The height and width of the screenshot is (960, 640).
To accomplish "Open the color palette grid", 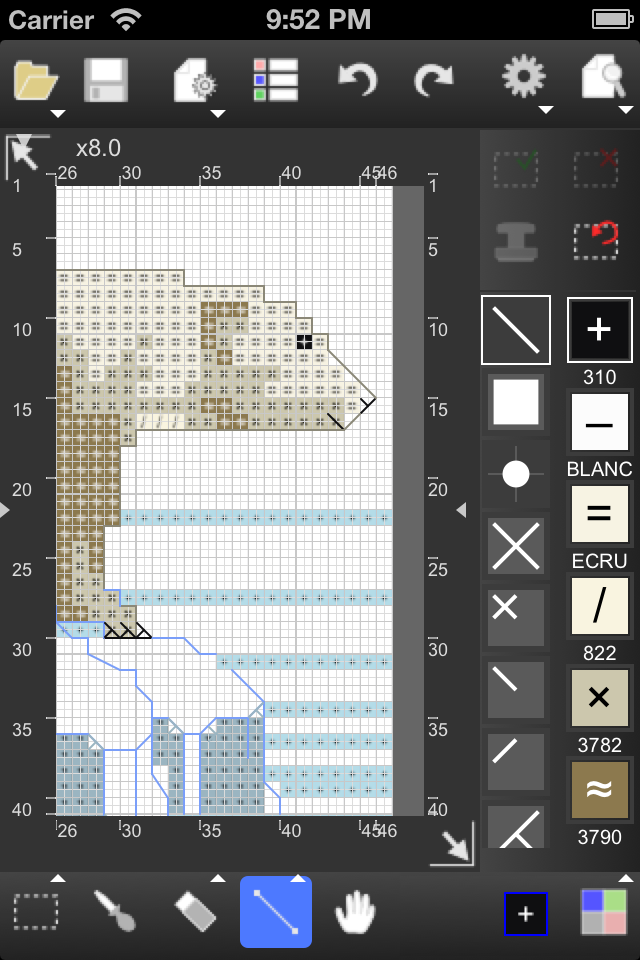I will pos(603,912).
